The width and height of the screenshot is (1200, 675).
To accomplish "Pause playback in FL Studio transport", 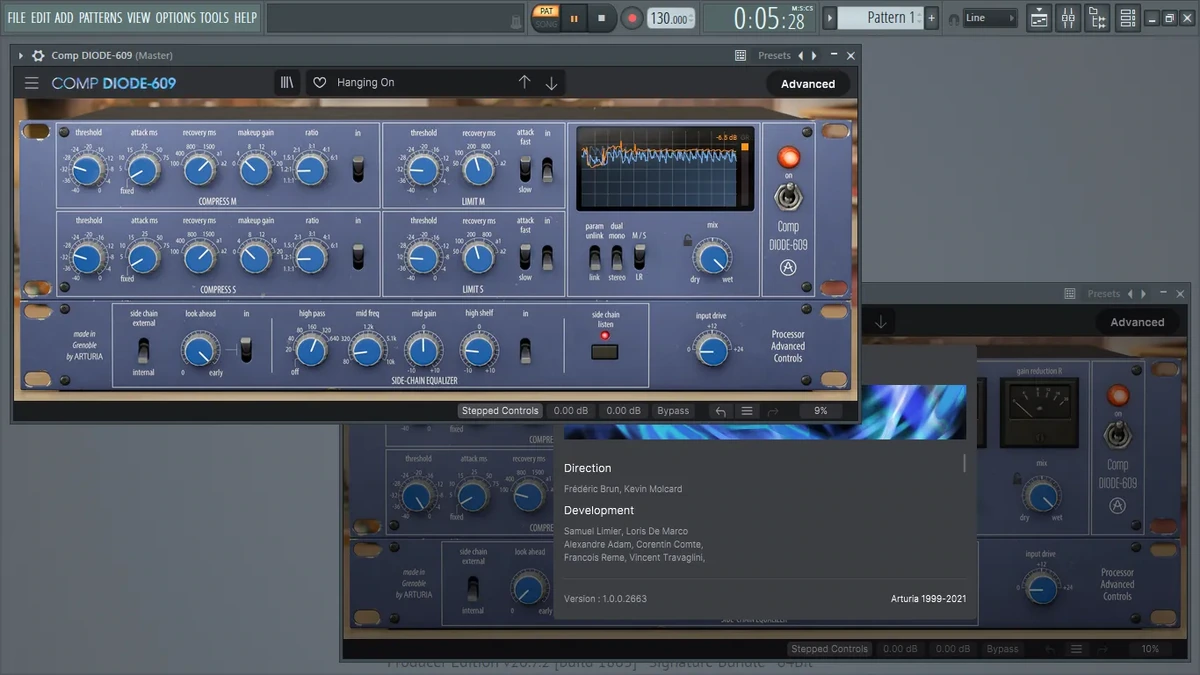I will tap(574, 18).
